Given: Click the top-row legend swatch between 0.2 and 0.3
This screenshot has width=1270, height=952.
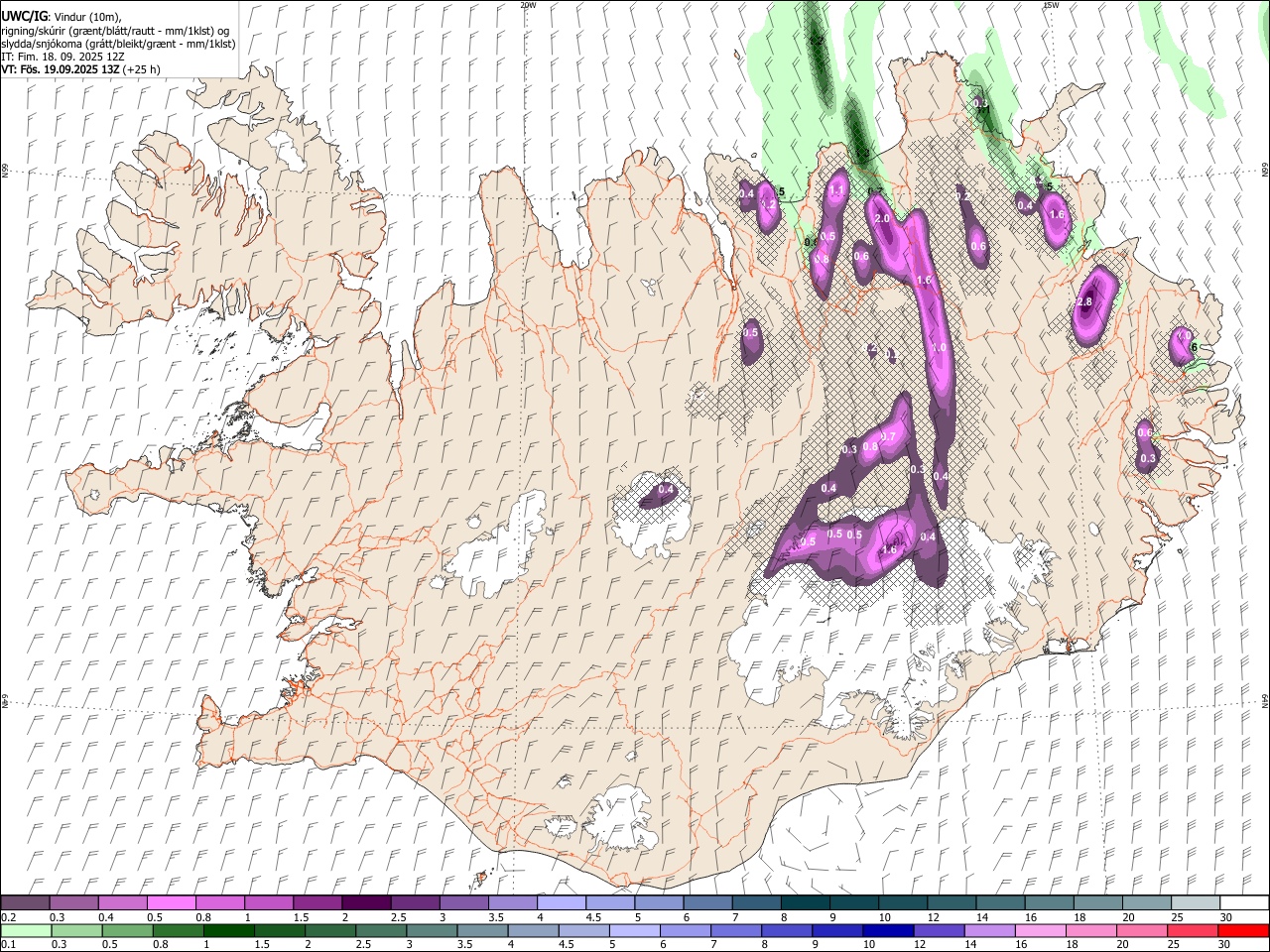Looking at the screenshot, I should [26, 903].
